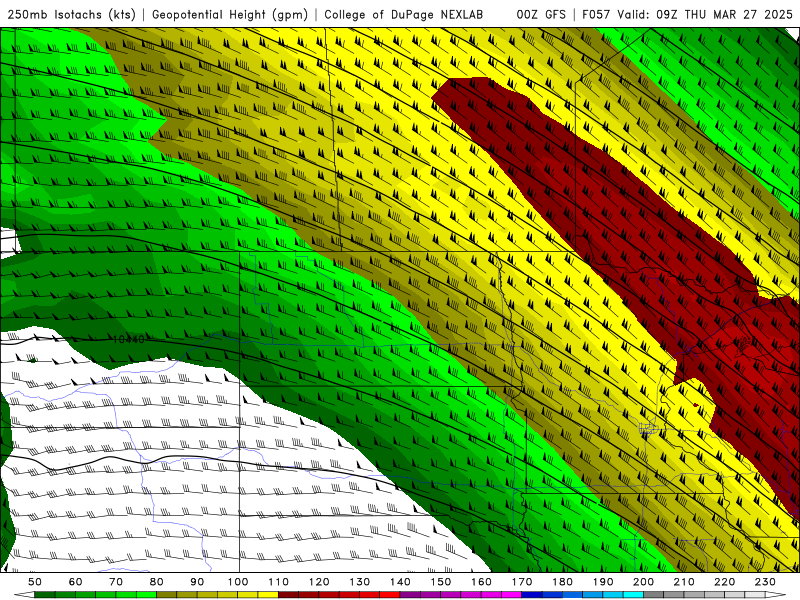Click the '170' color scale label
This screenshot has width=800, height=600.
coord(522,582)
